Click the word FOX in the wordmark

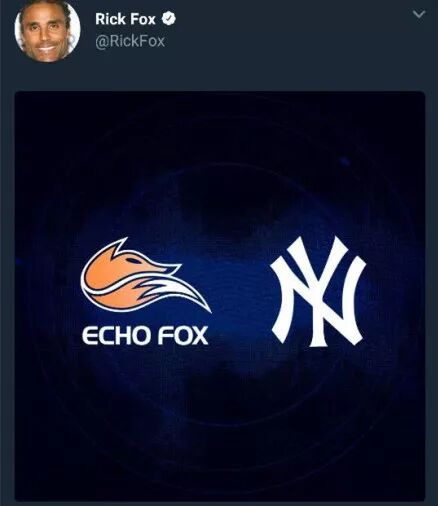click(x=183, y=335)
